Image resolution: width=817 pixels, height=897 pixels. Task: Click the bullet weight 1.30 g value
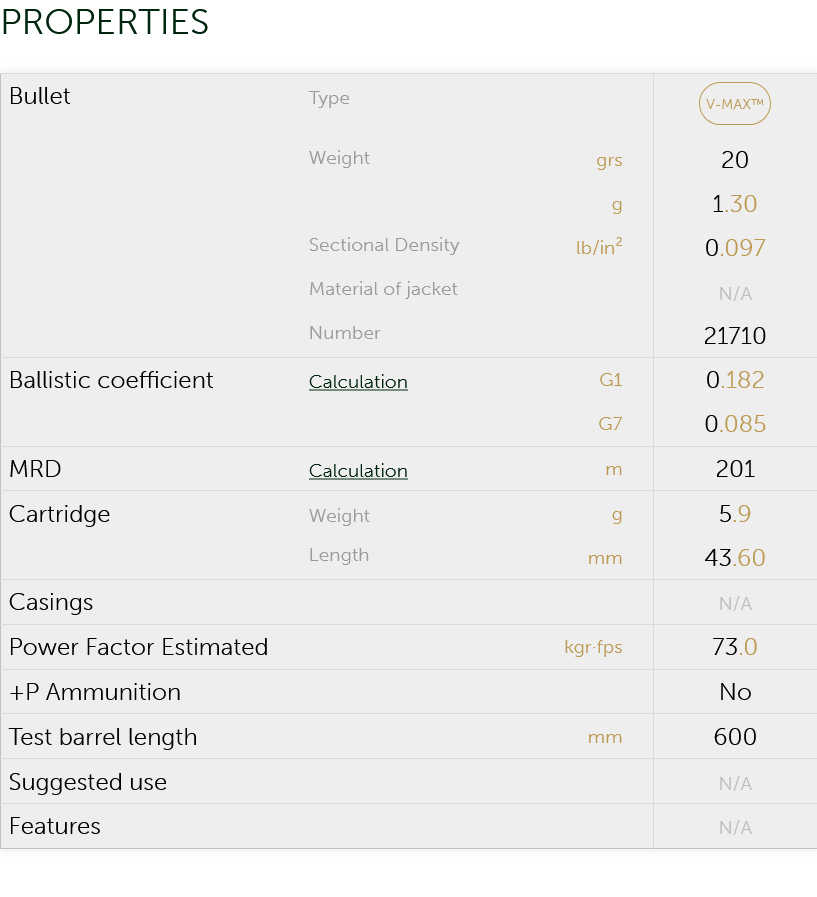click(735, 204)
